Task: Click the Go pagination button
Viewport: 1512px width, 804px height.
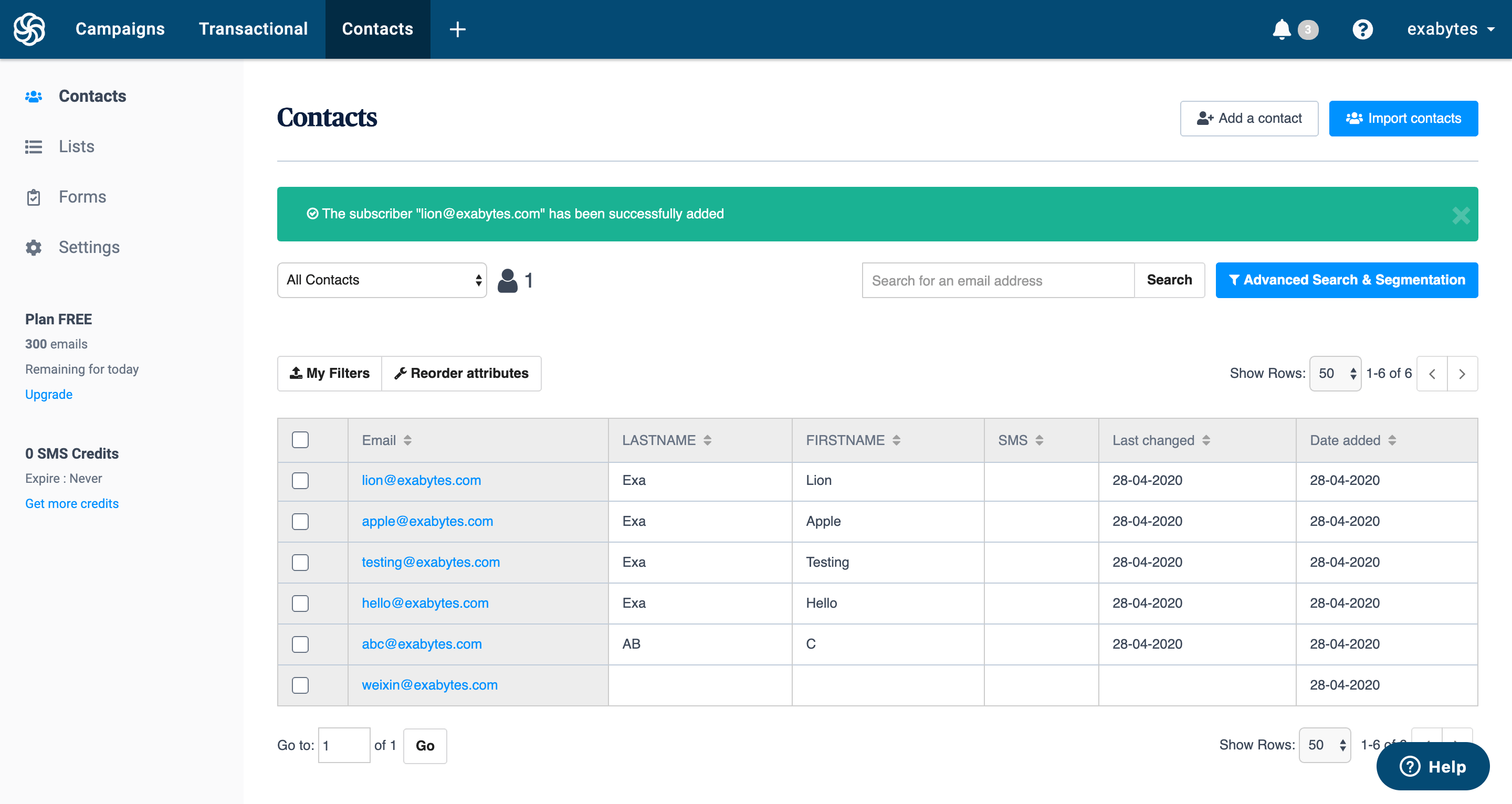Action: [425, 746]
